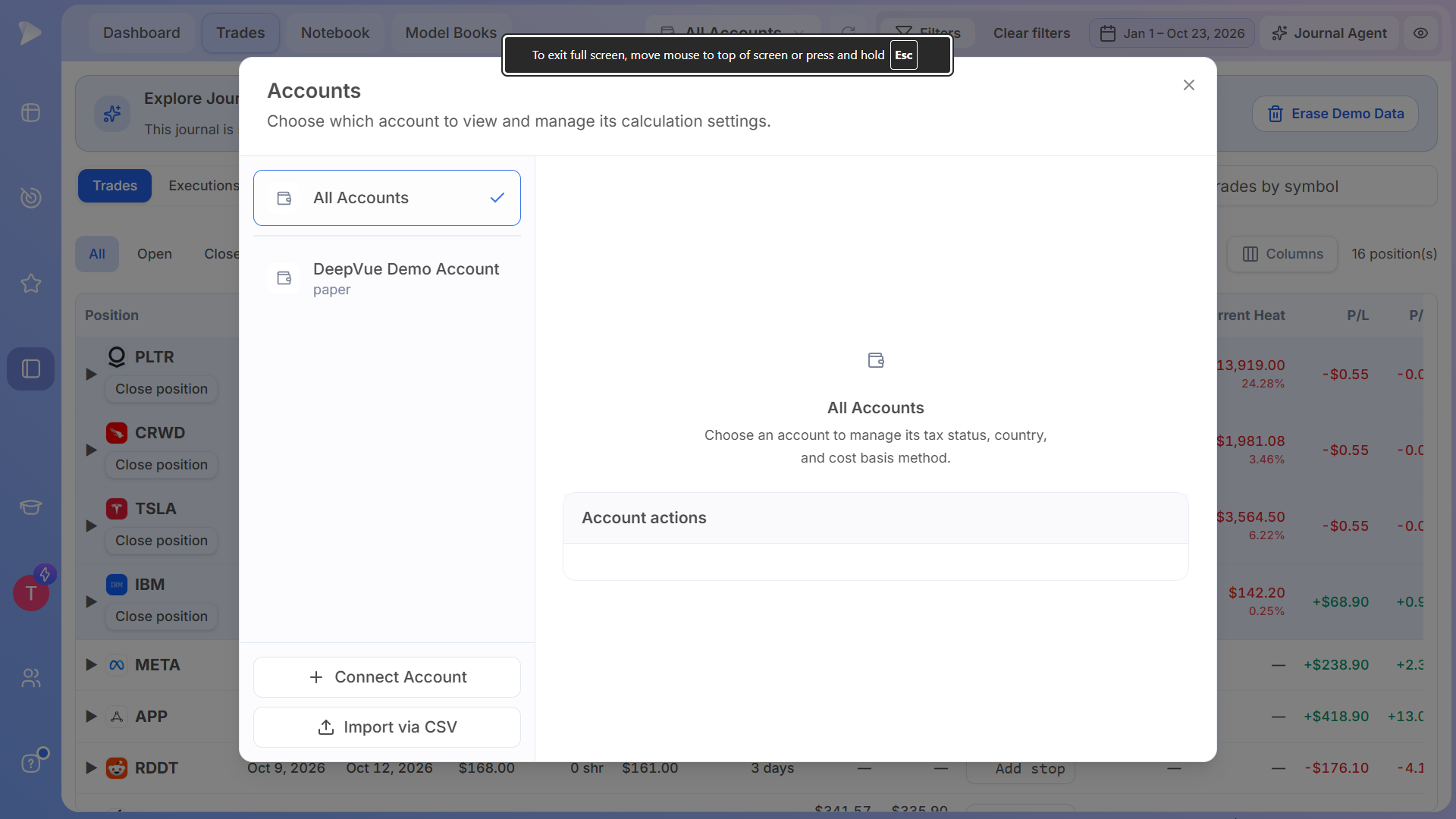
Task: Switch to the Trades top navigation tab
Action: point(240,33)
